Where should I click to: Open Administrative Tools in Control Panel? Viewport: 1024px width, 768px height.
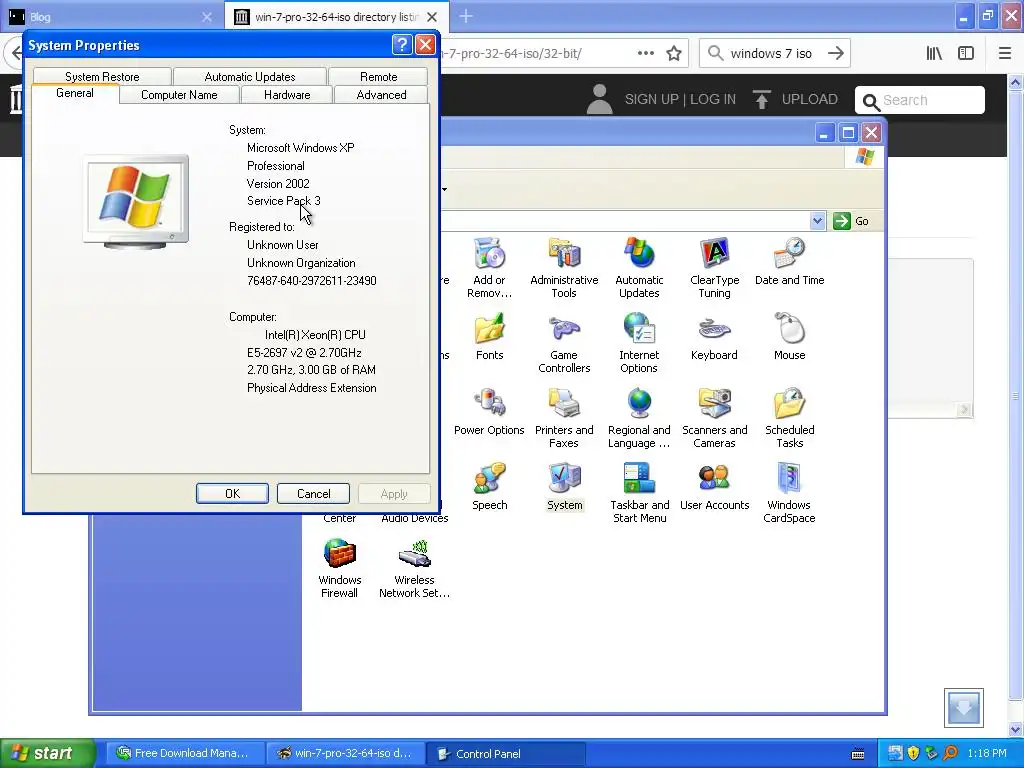click(564, 268)
